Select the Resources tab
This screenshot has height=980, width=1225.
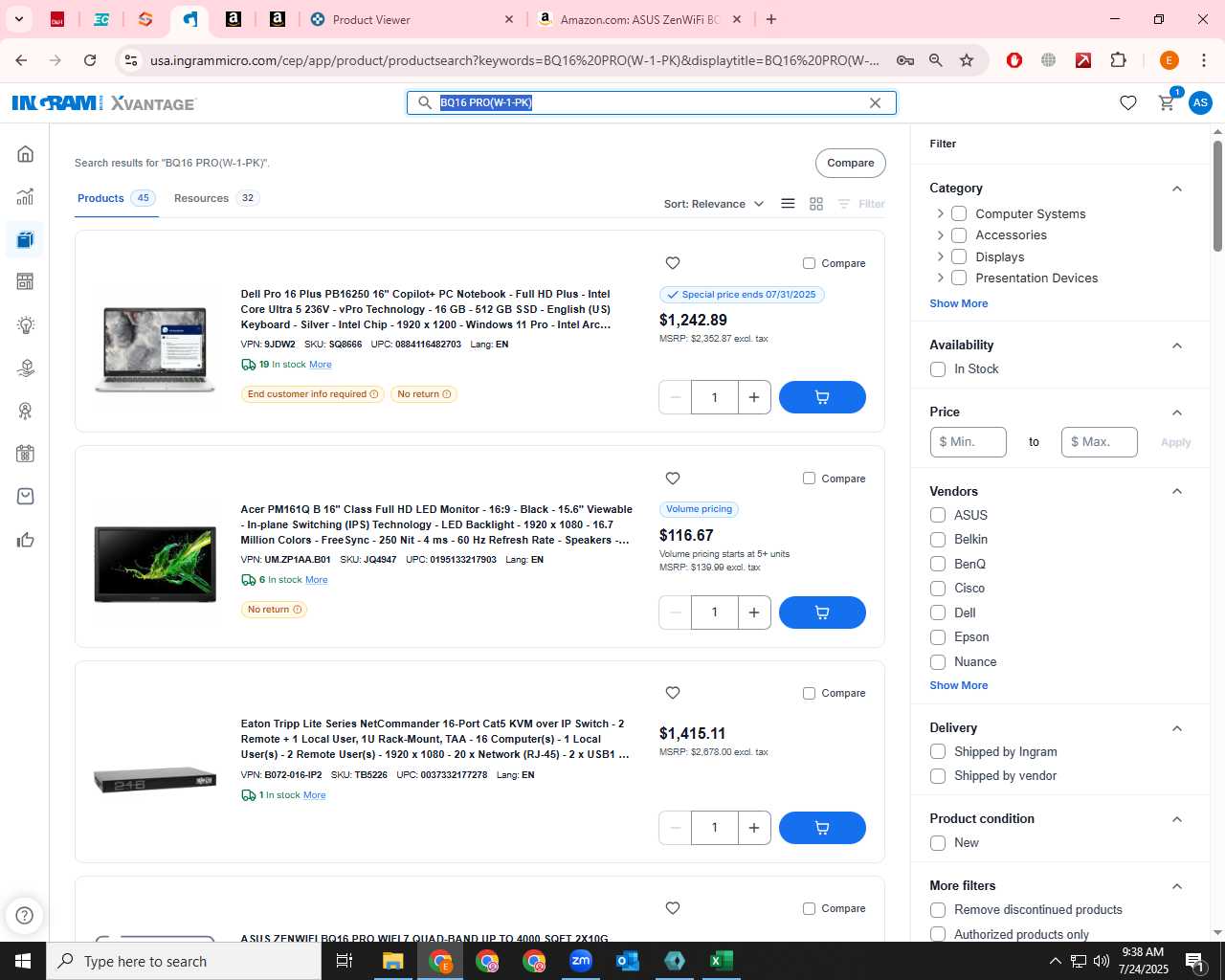[x=216, y=198]
